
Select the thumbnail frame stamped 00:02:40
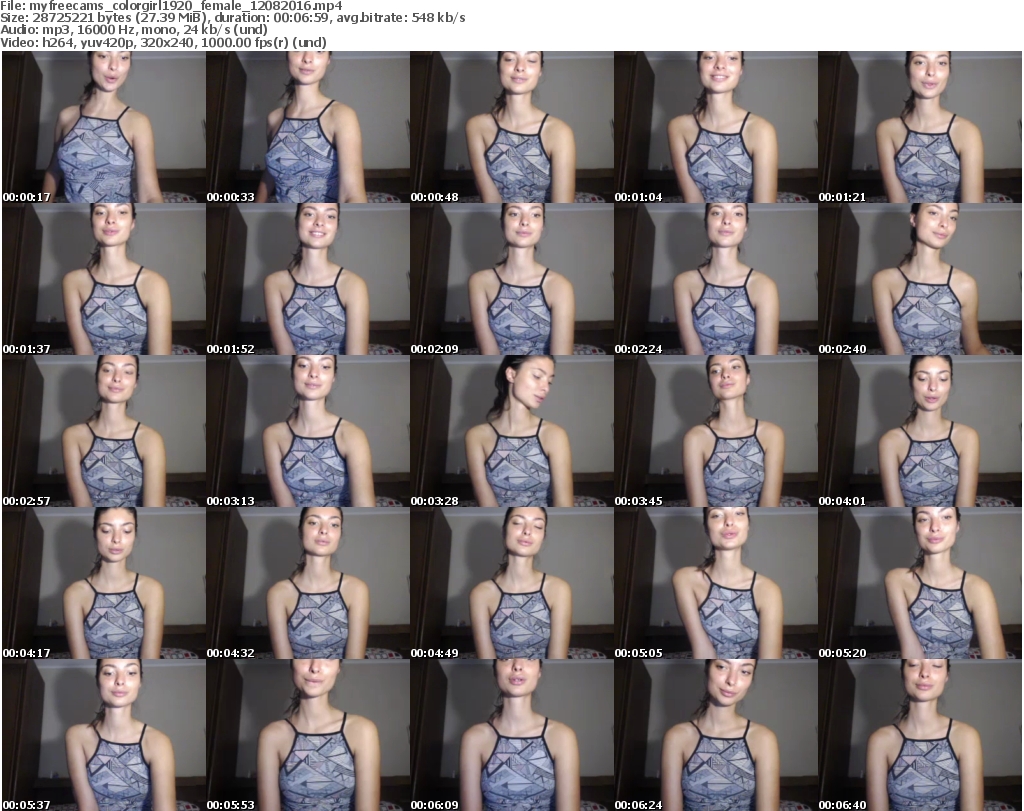point(920,279)
